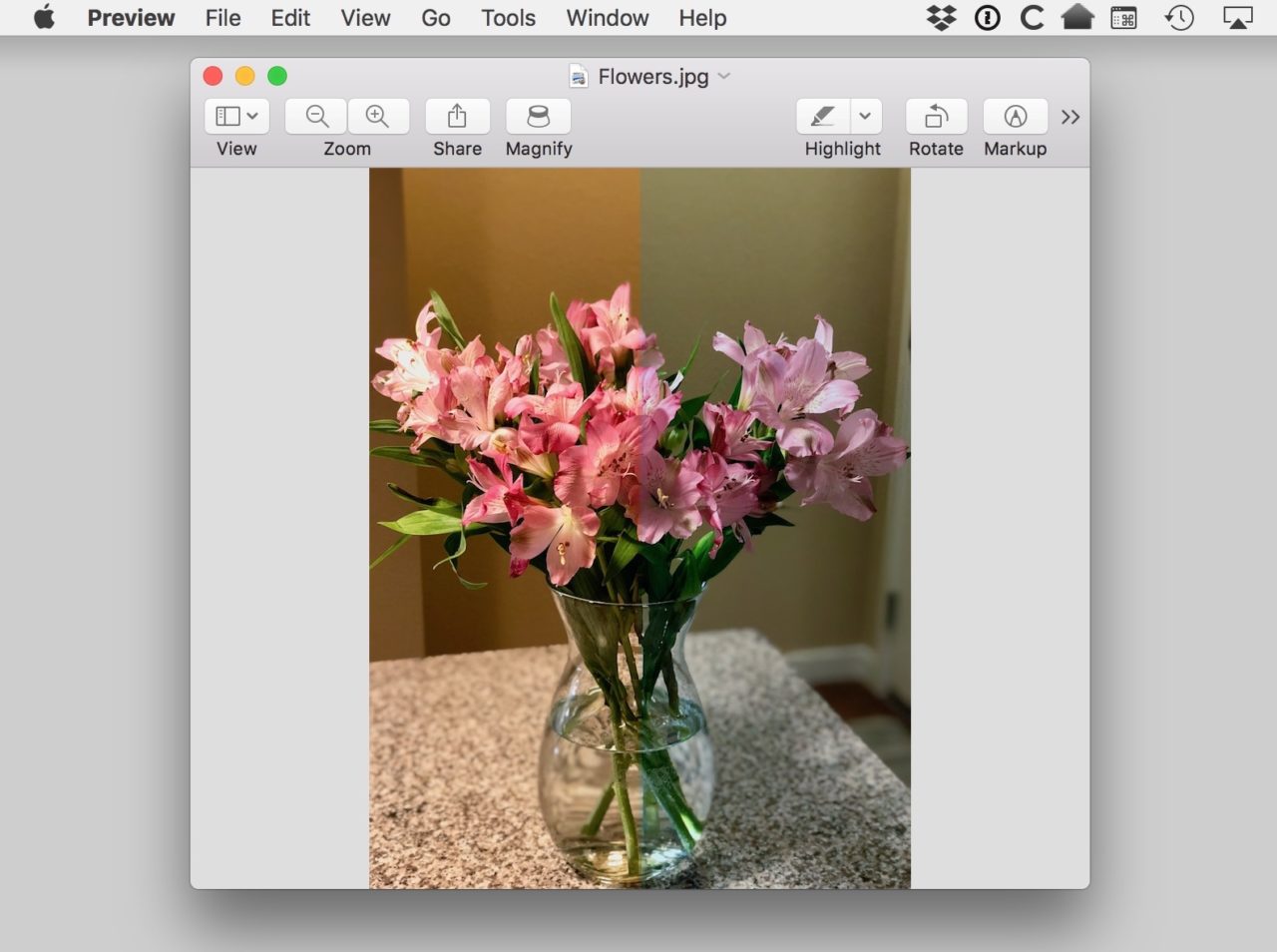Rotate the image with Rotate button
This screenshot has height=952, width=1277.
tap(936, 117)
